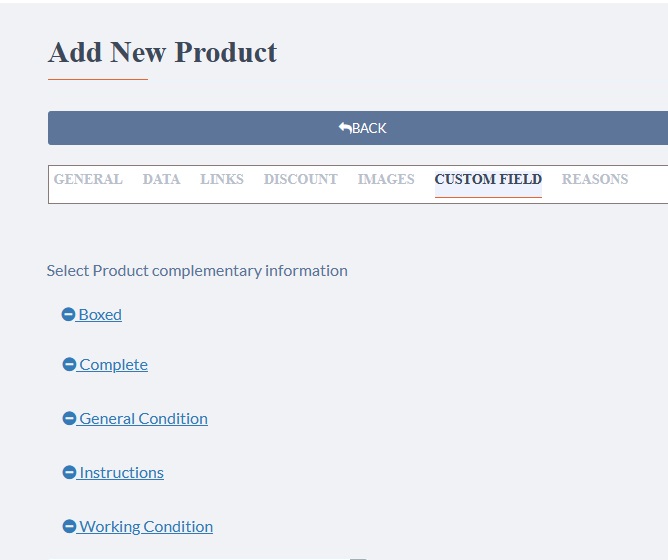Click the back arrow icon in BACK bar
Screen dimensions: 668x560
pos(345,128)
